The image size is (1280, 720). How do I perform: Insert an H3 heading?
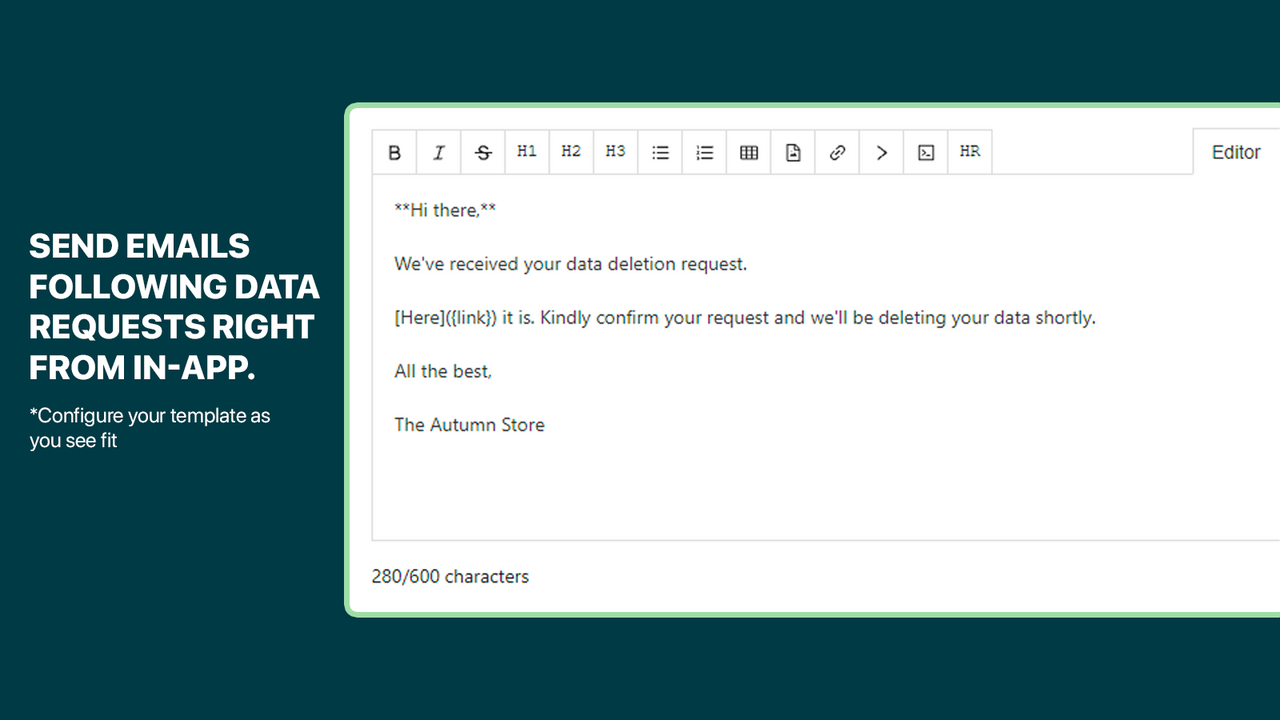point(615,152)
